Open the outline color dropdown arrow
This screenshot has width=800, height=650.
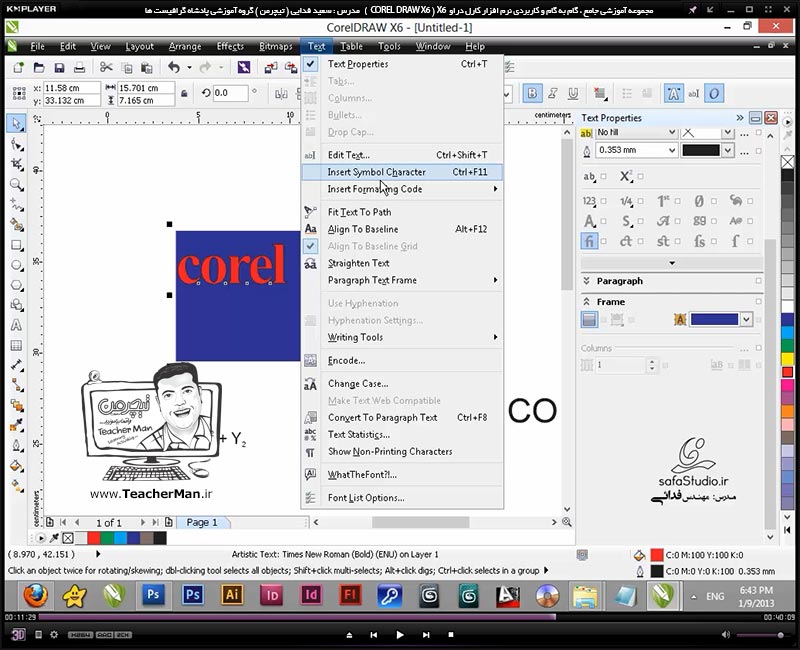(728, 150)
